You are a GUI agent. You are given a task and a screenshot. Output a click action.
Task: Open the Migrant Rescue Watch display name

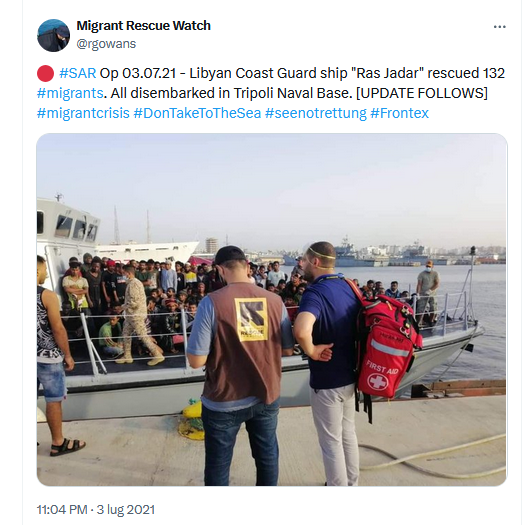click(143, 26)
